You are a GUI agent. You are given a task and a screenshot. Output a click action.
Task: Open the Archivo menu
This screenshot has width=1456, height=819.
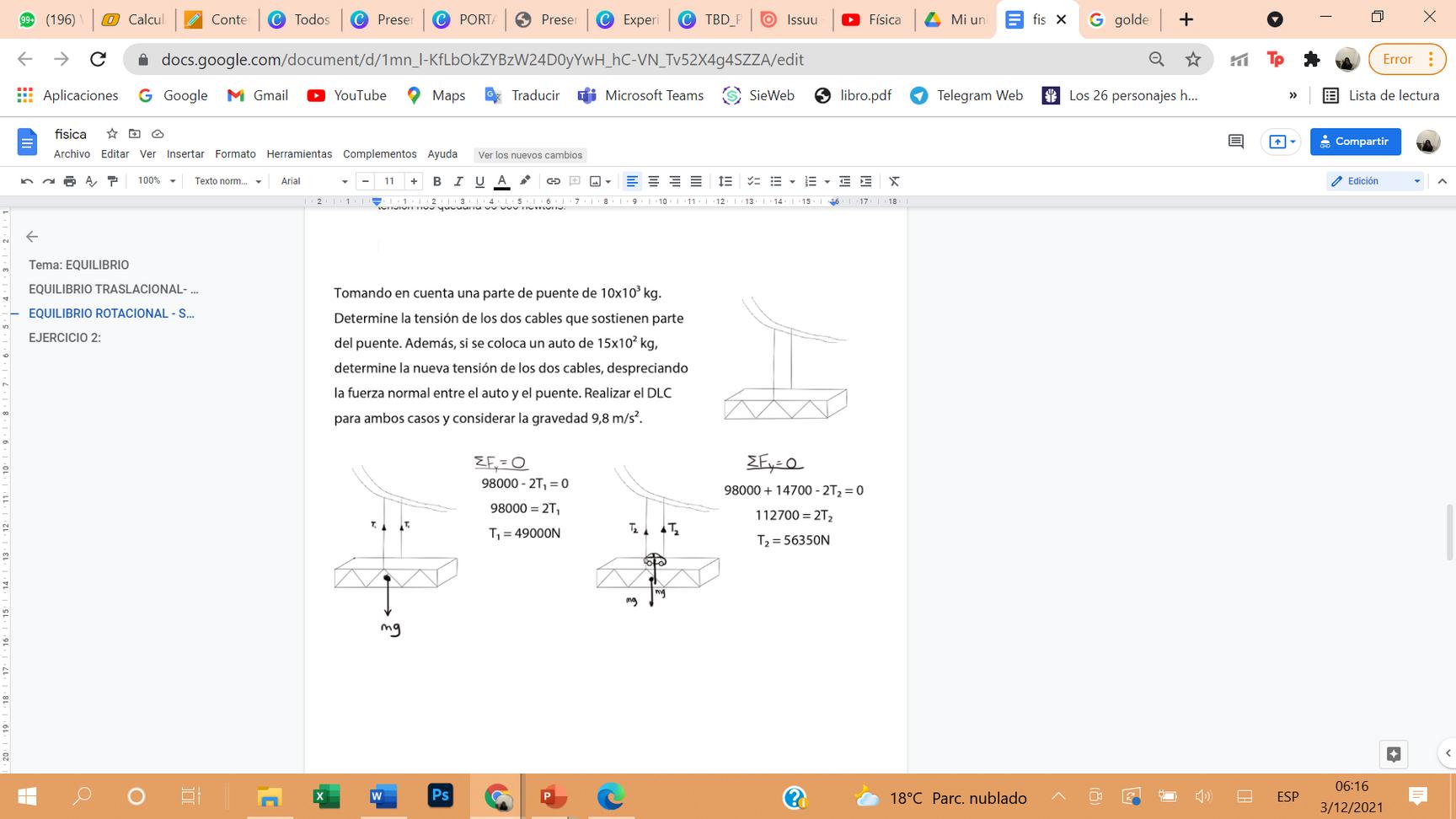coord(72,154)
